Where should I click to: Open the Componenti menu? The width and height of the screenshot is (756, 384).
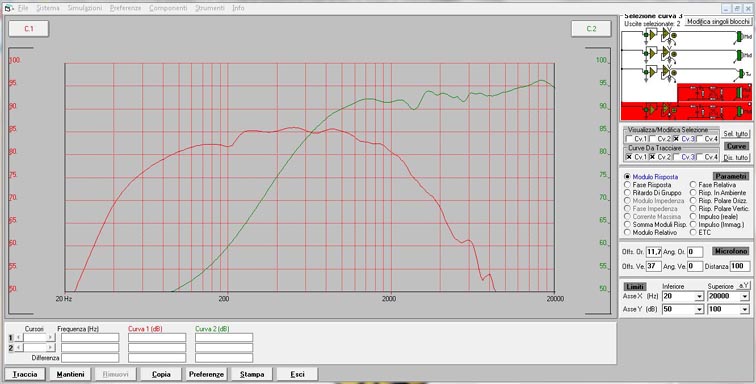coord(168,8)
